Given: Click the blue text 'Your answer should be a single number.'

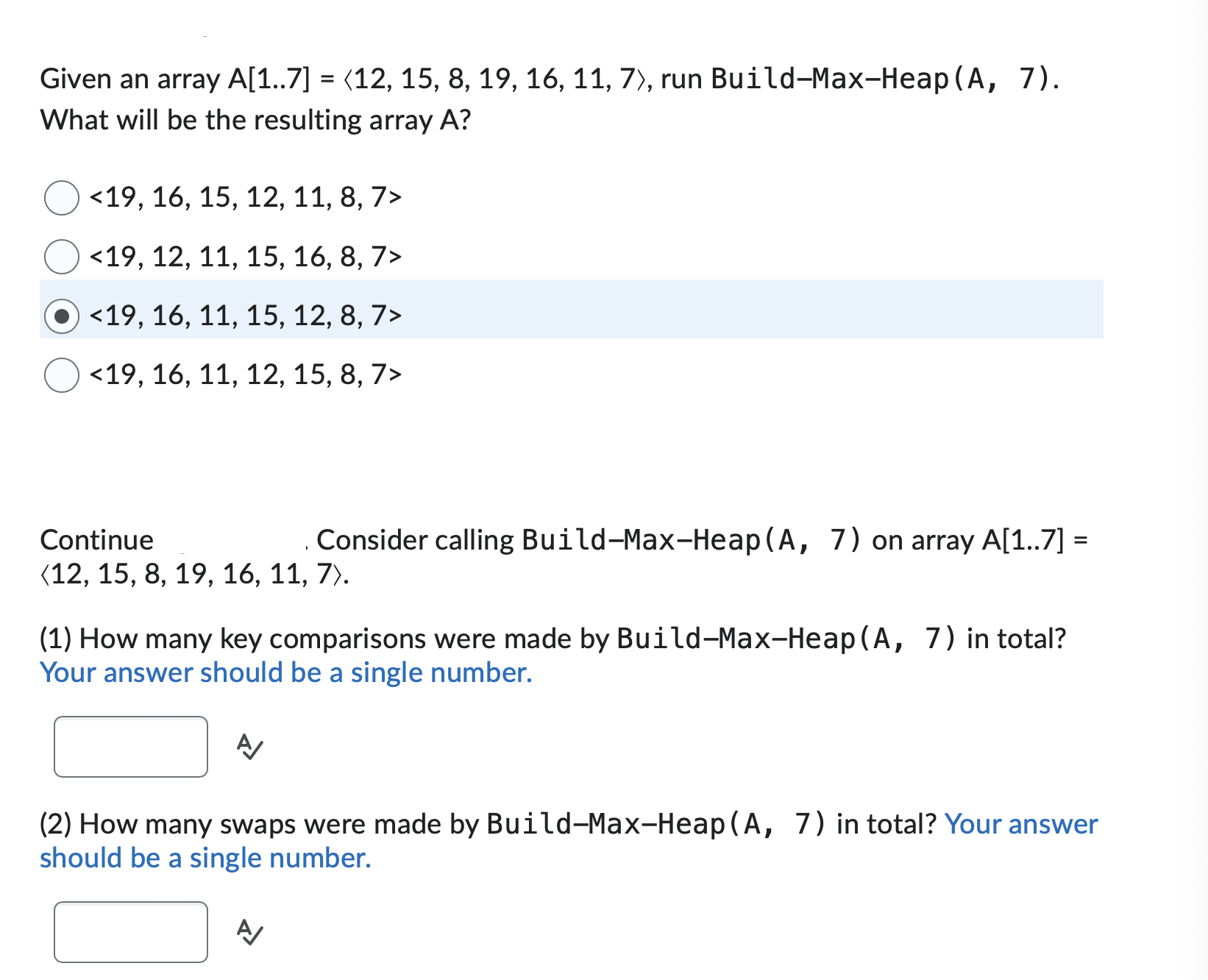Looking at the screenshot, I should pyautogui.click(x=285, y=672).
